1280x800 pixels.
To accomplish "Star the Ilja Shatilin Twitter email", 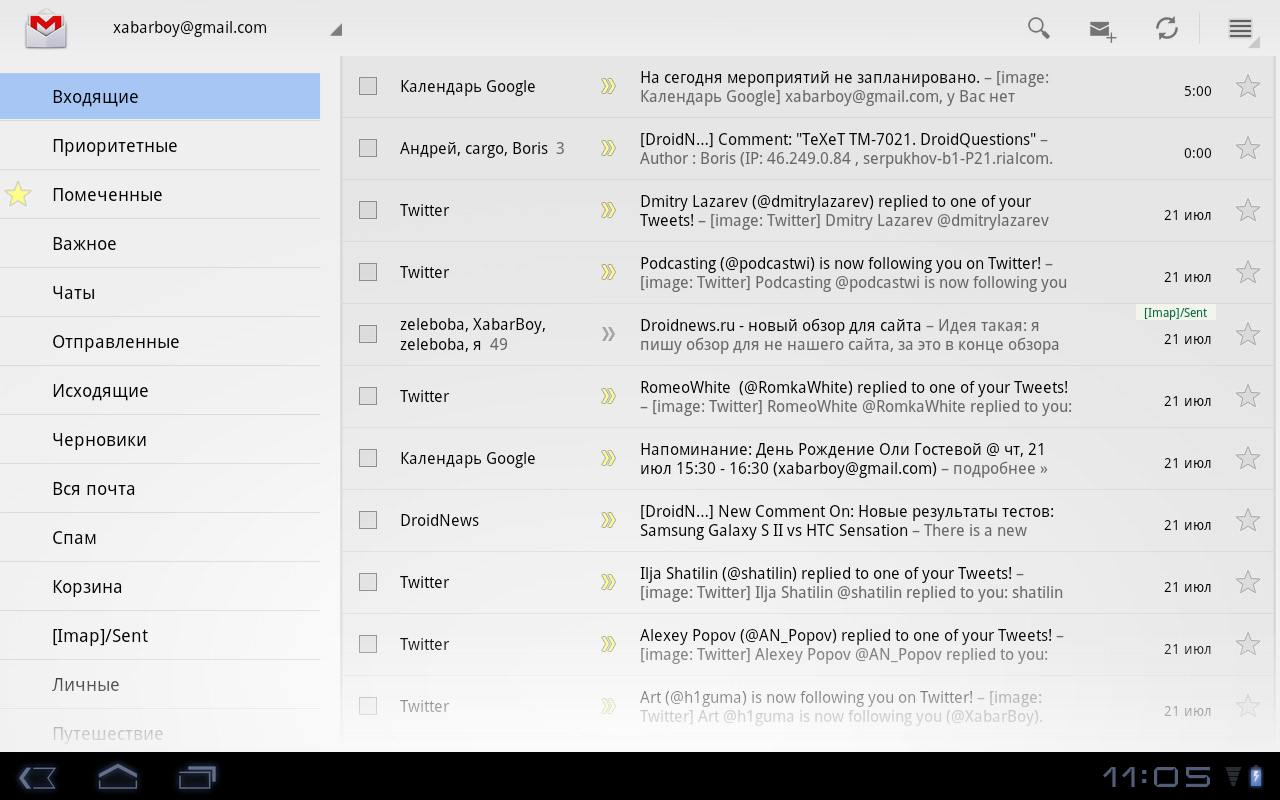I will click(1247, 582).
